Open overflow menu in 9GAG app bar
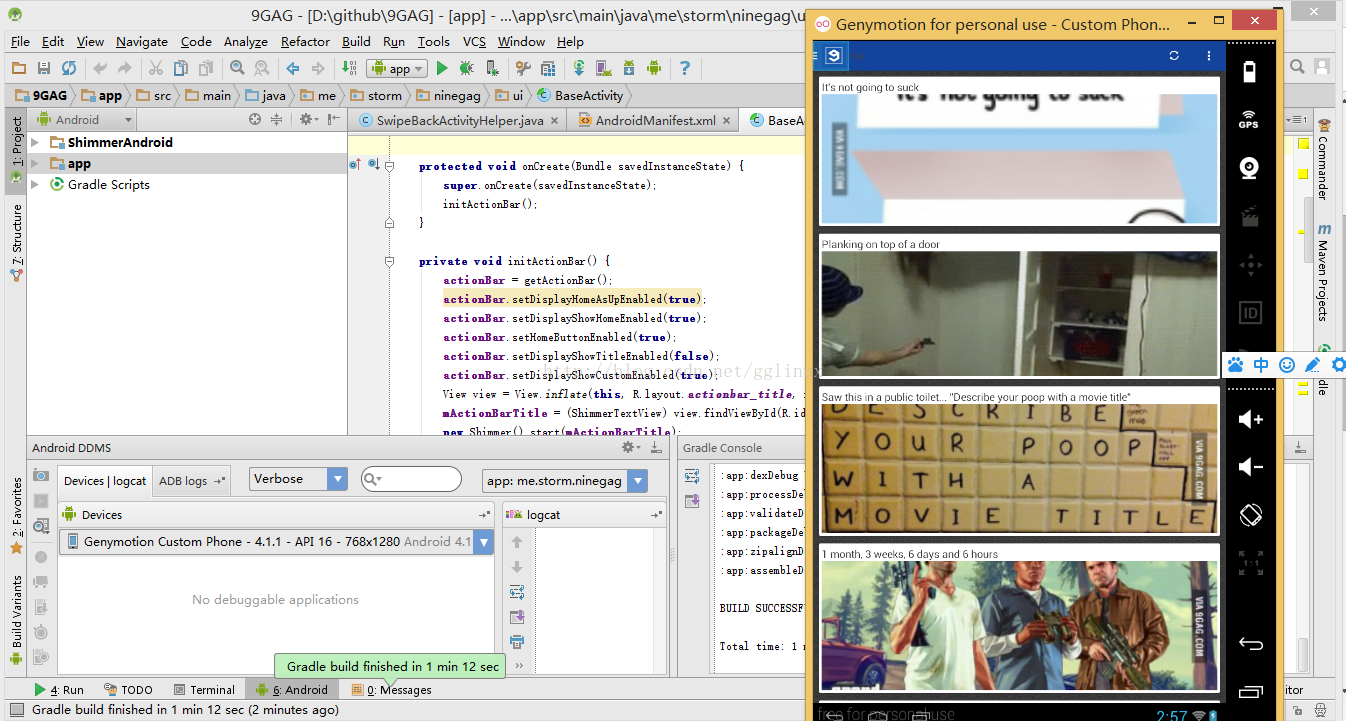This screenshot has height=721, width=1346. [1208, 56]
